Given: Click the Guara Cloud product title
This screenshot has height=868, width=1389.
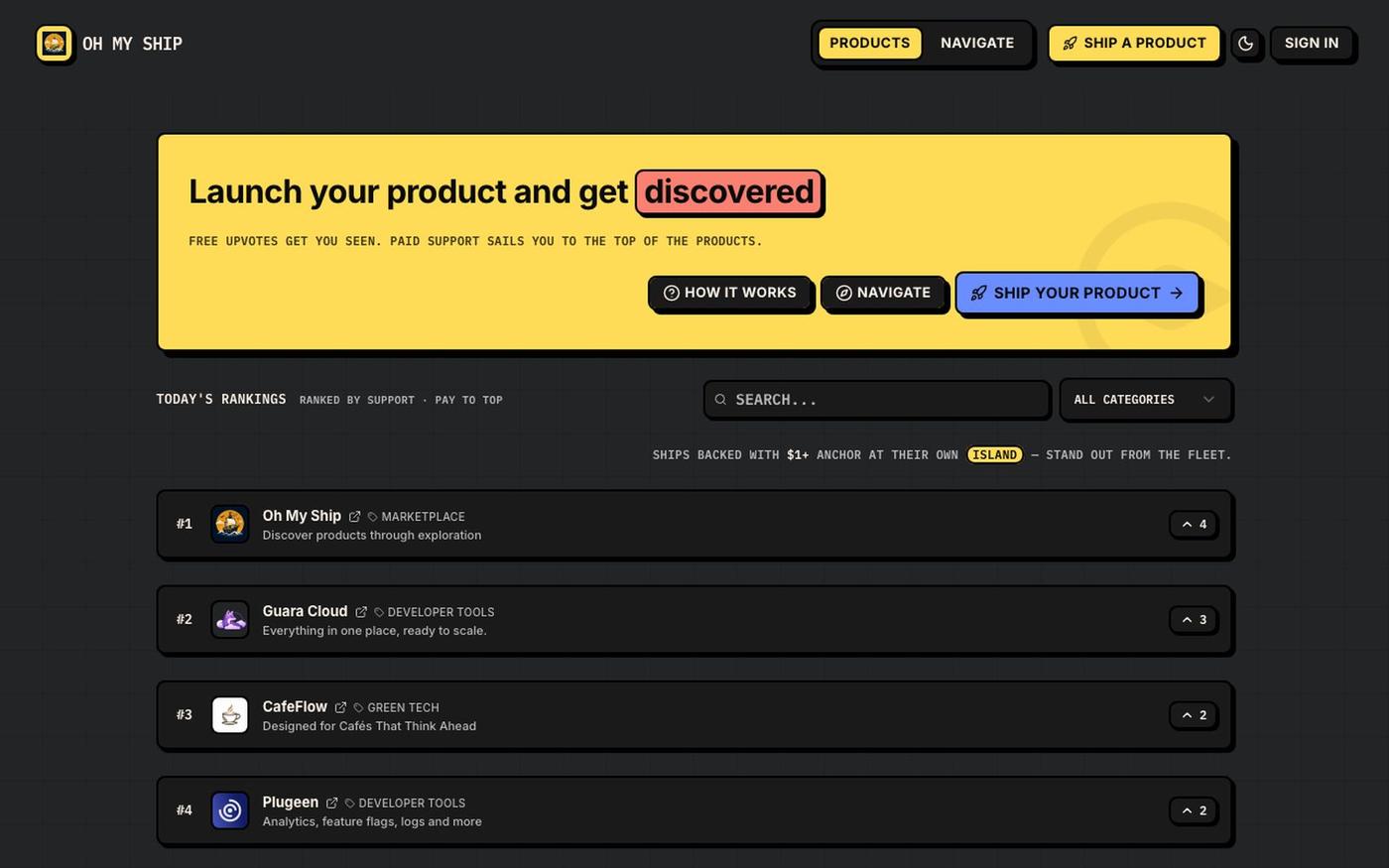Looking at the screenshot, I should pos(305,611).
